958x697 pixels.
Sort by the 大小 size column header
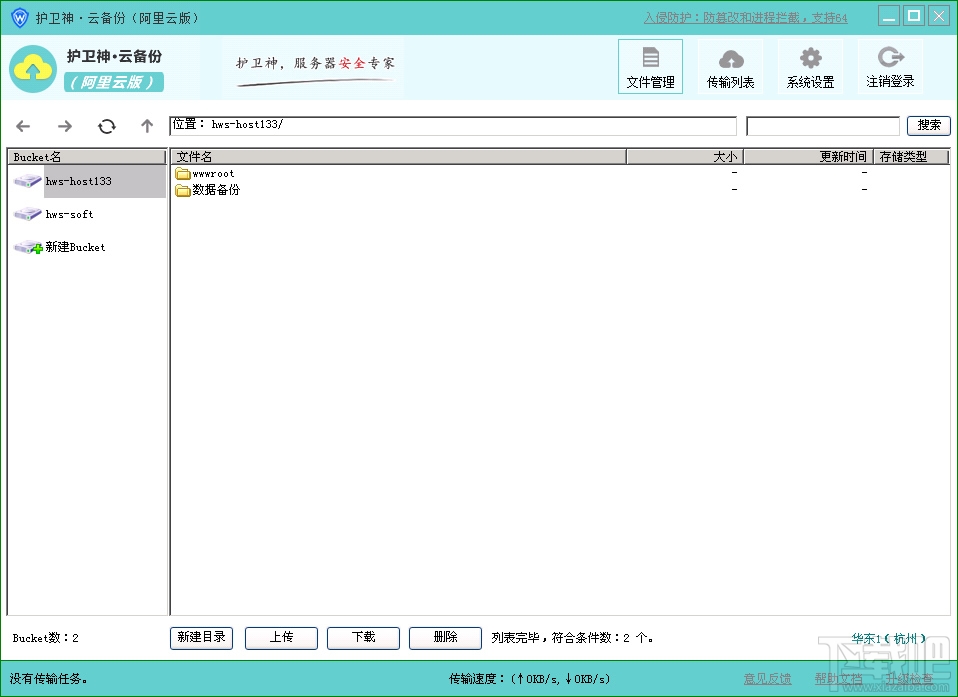[x=685, y=156]
